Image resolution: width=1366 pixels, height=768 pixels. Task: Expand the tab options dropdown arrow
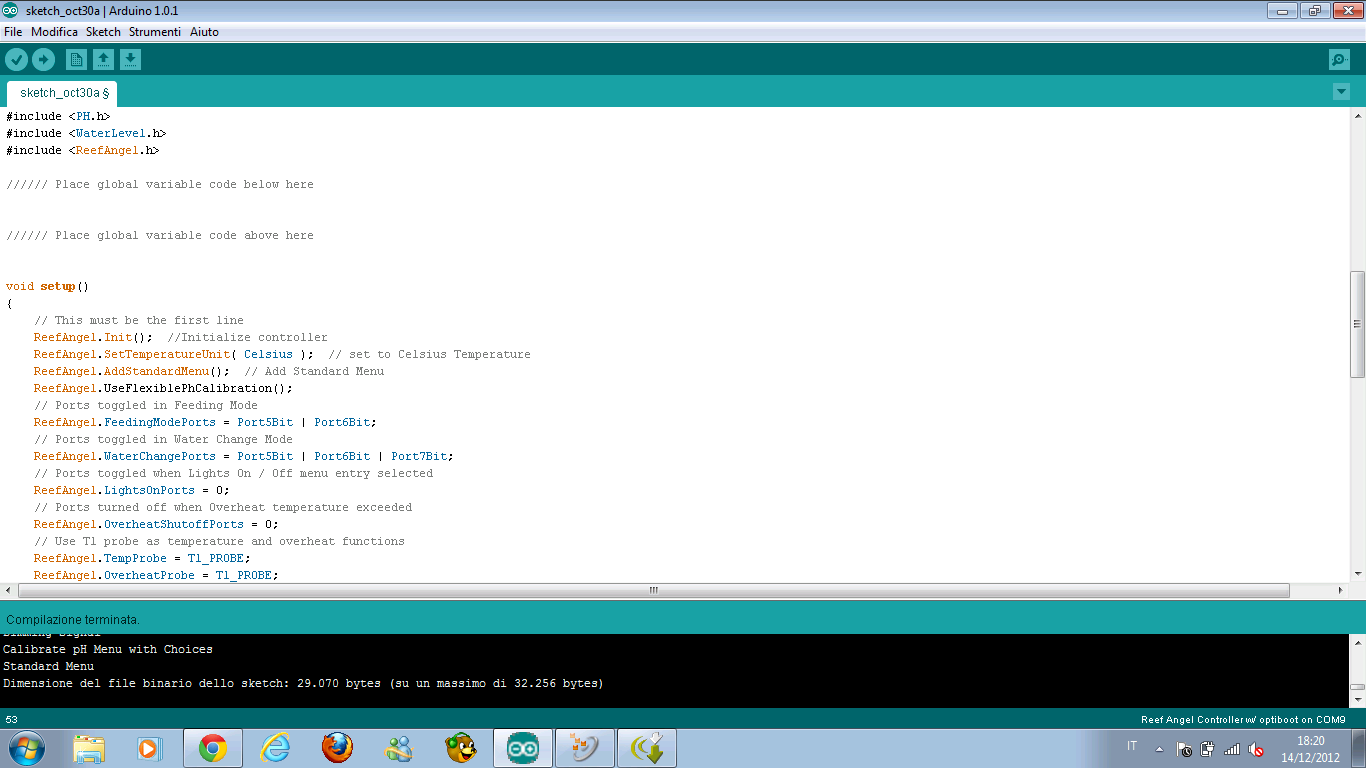[x=1341, y=92]
